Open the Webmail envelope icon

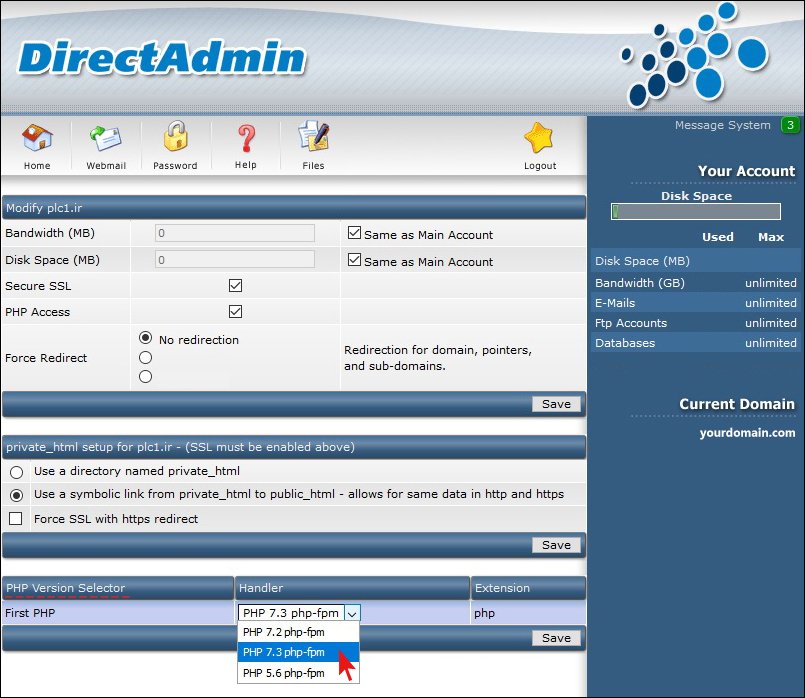[x=106, y=138]
